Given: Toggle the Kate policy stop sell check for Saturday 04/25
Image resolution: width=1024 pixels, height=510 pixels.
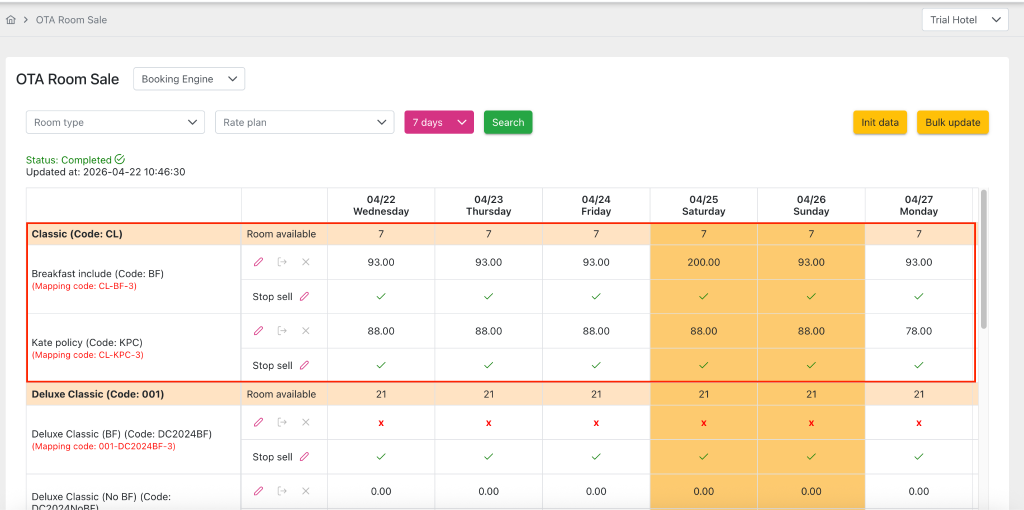Looking at the screenshot, I should pos(703,365).
